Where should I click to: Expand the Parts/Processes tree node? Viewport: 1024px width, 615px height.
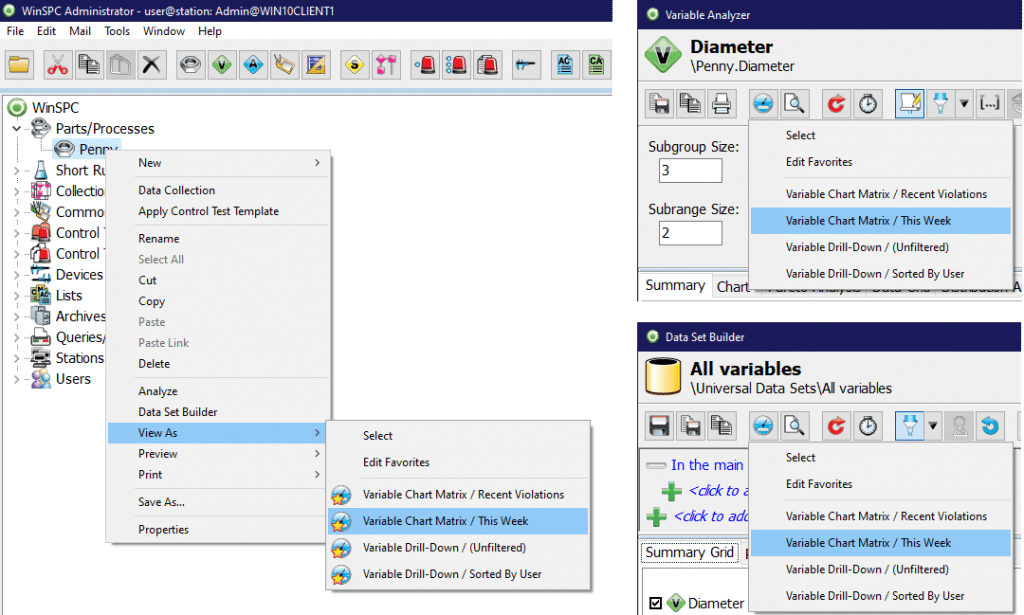tap(17, 129)
